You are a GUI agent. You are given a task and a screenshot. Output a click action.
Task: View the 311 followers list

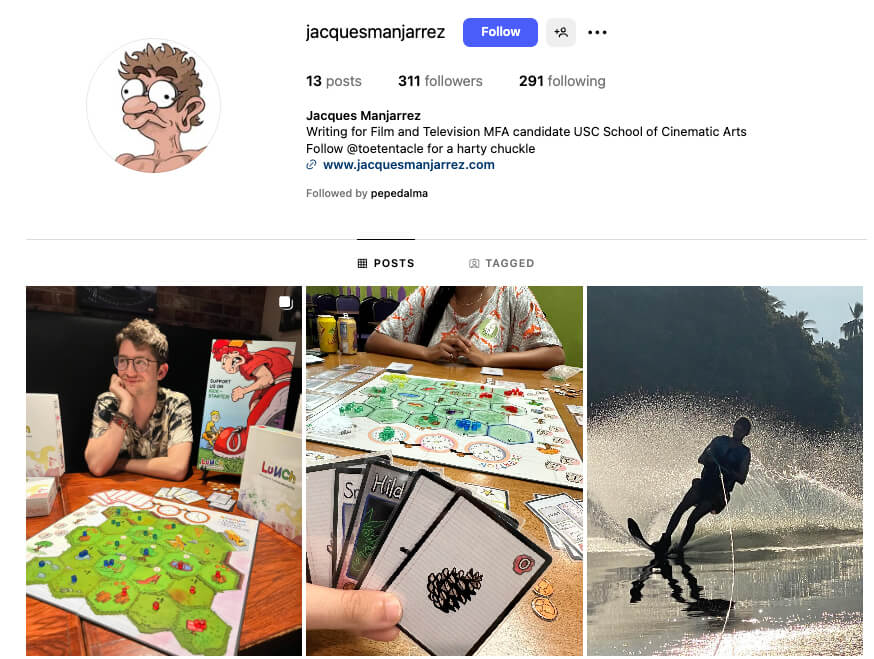440,81
